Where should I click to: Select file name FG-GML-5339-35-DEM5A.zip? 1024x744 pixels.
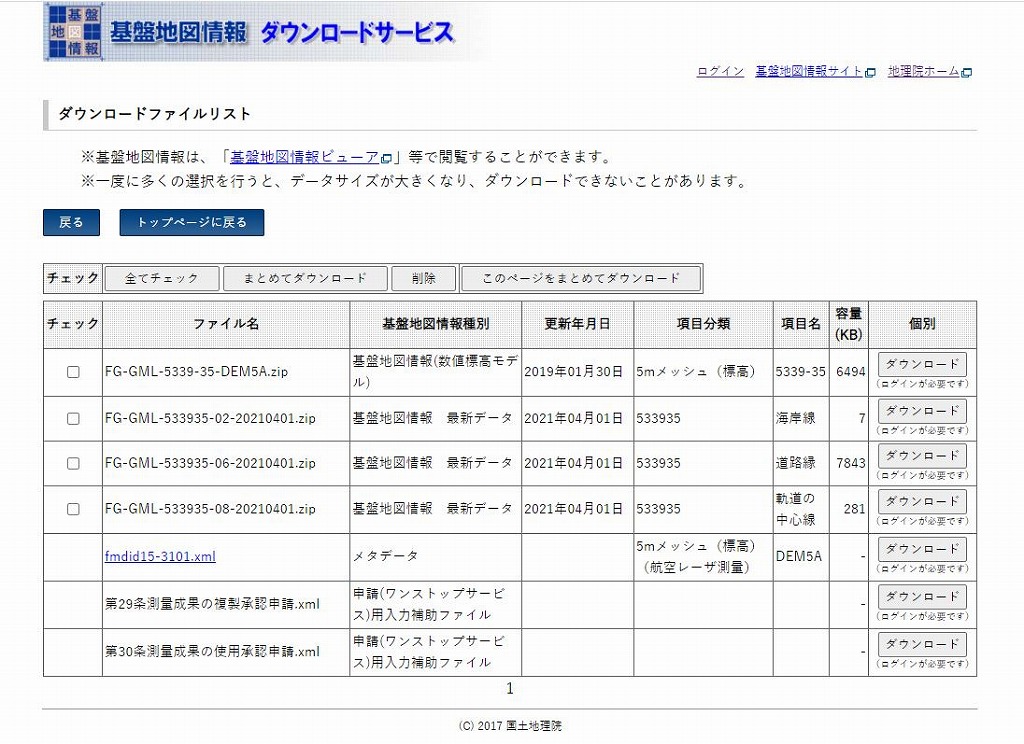197,372
